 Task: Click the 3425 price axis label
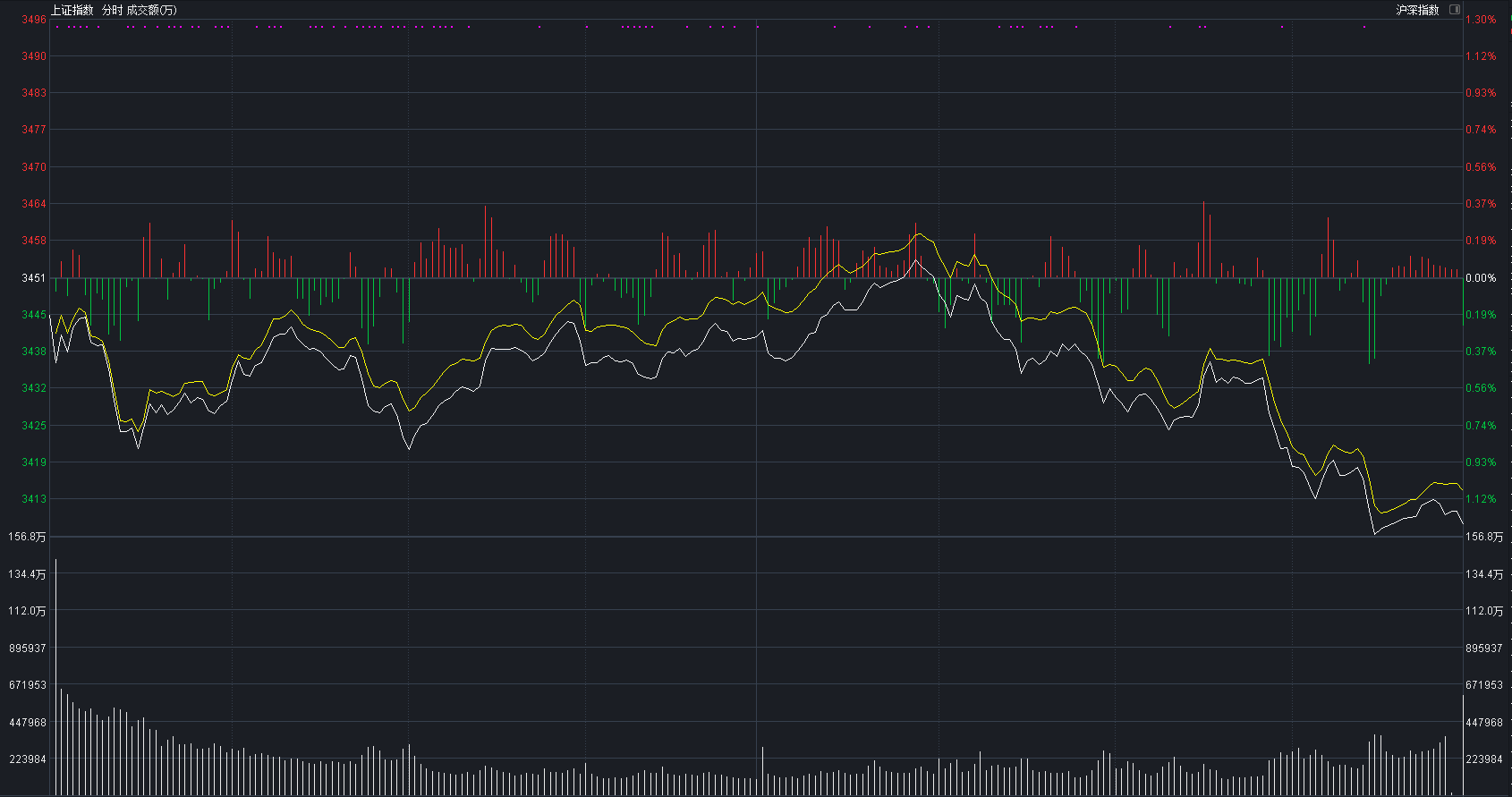[34, 426]
